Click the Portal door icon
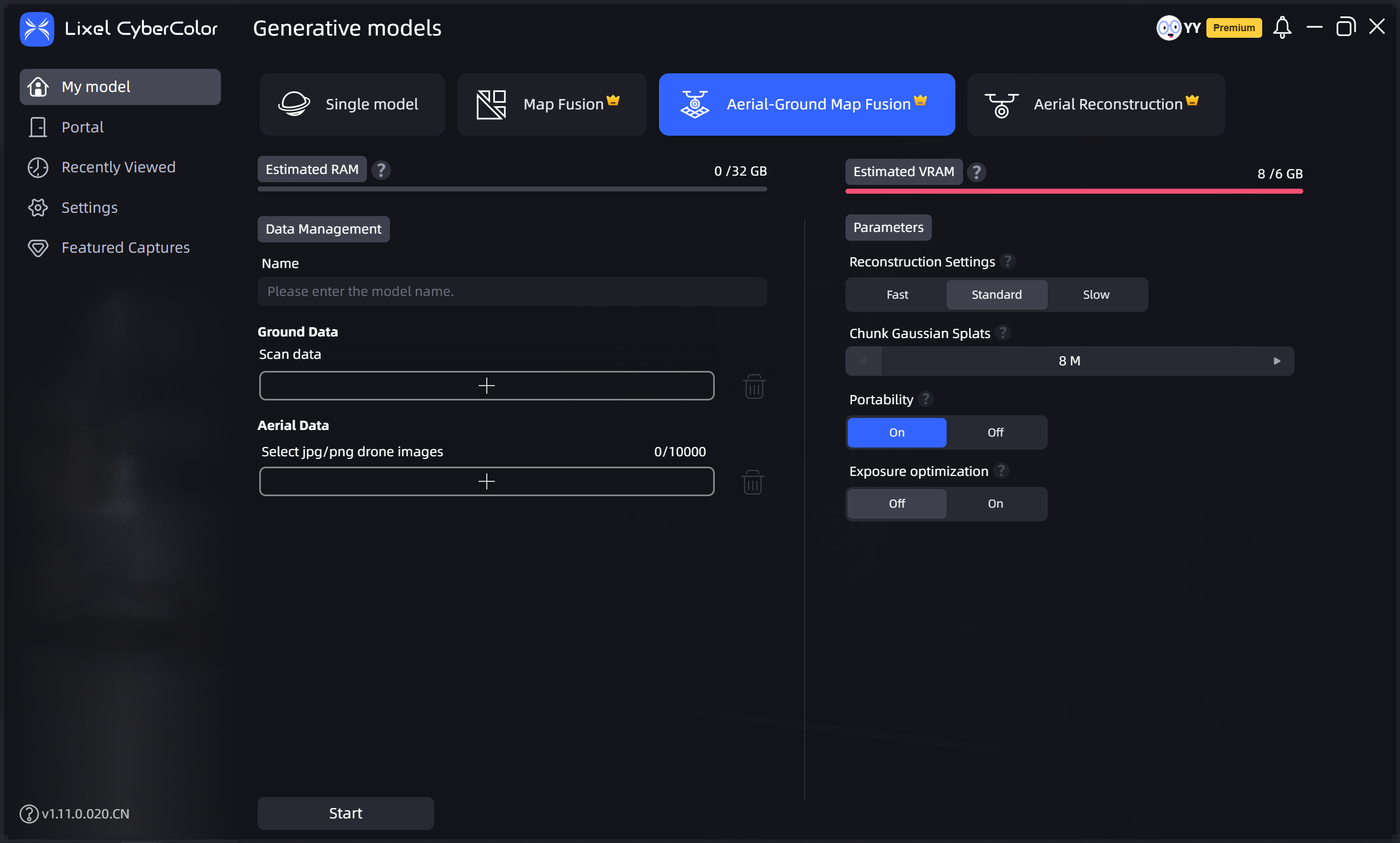Screen dimensions: 1400x843 [x=38, y=127]
